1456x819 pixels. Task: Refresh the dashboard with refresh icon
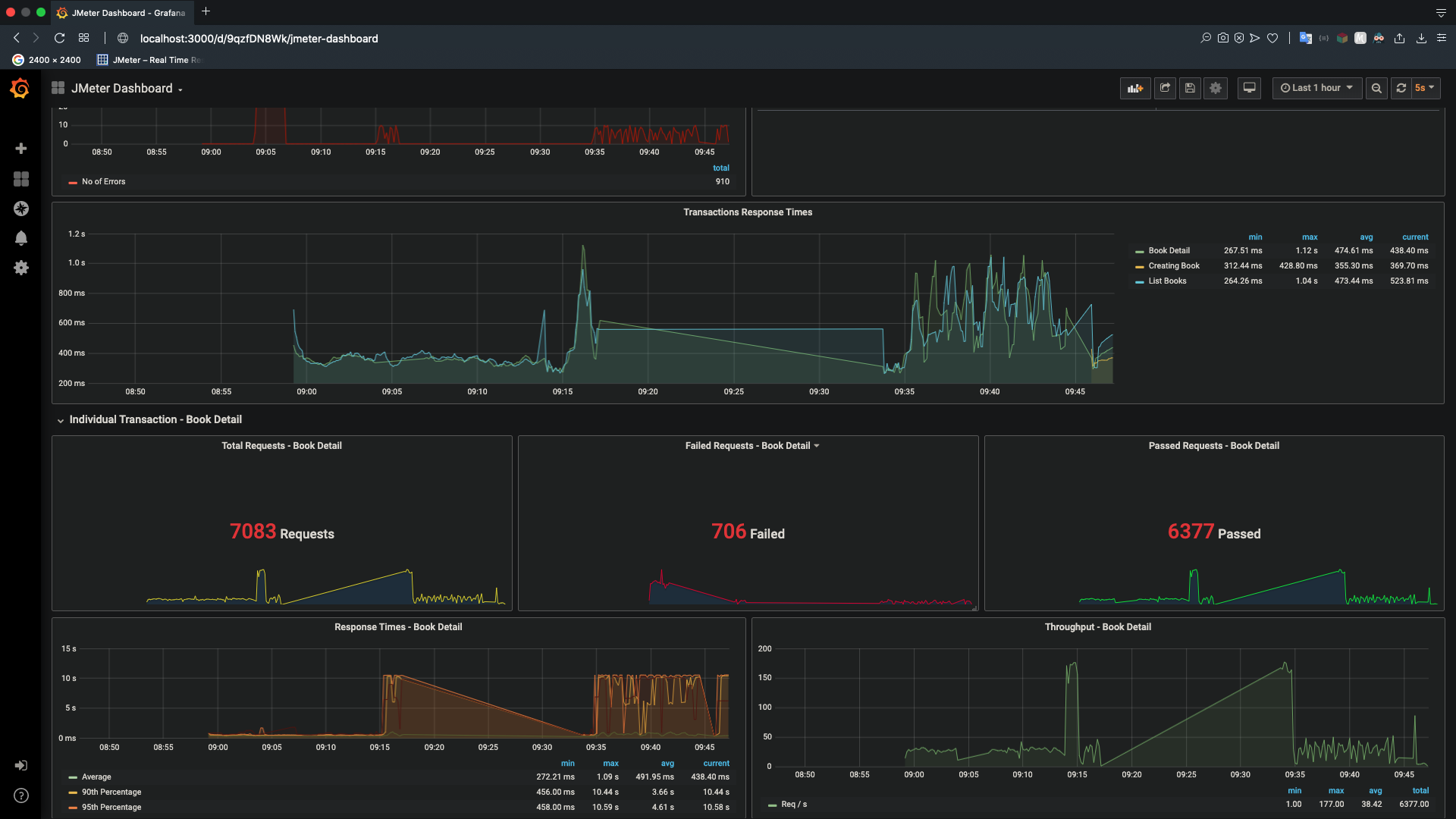click(1401, 88)
